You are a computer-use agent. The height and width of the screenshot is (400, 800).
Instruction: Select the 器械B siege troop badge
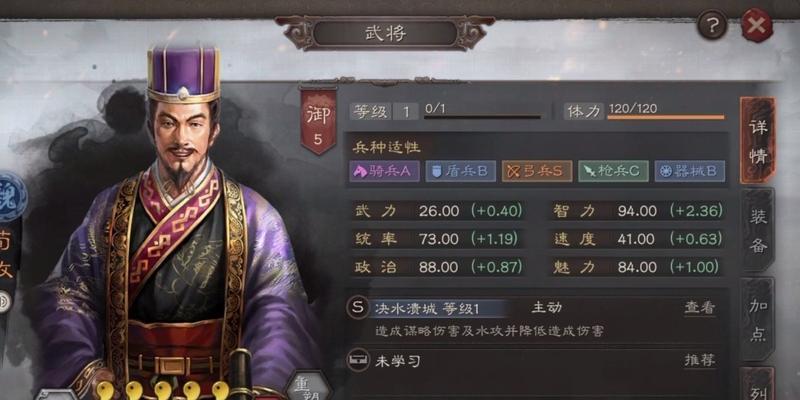[x=690, y=171]
